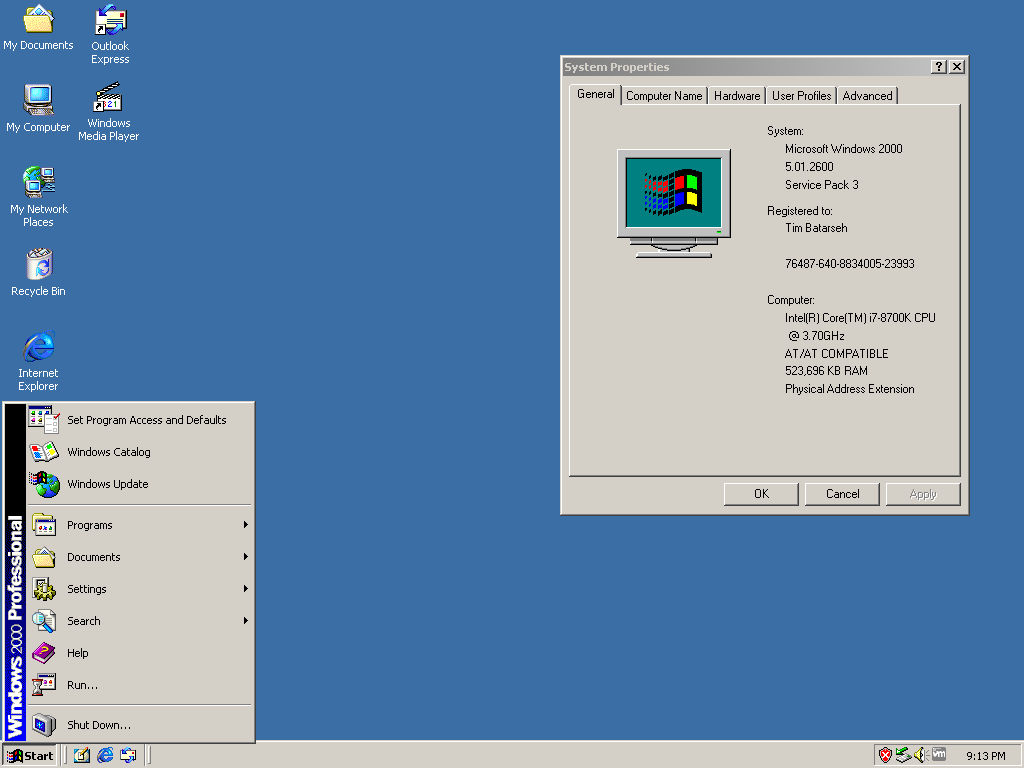
Task: Click the 'Tim Batarseh' registered name
Action: pyautogui.click(x=816, y=228)
